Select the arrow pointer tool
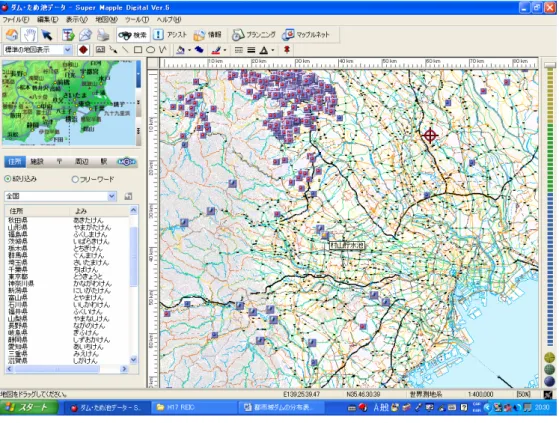 click(47, 35)
